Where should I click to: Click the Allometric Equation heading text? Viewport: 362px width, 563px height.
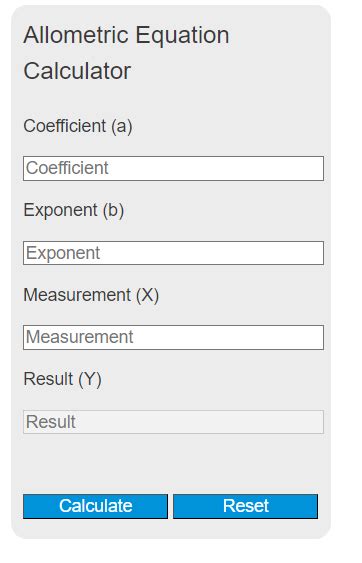126,36
